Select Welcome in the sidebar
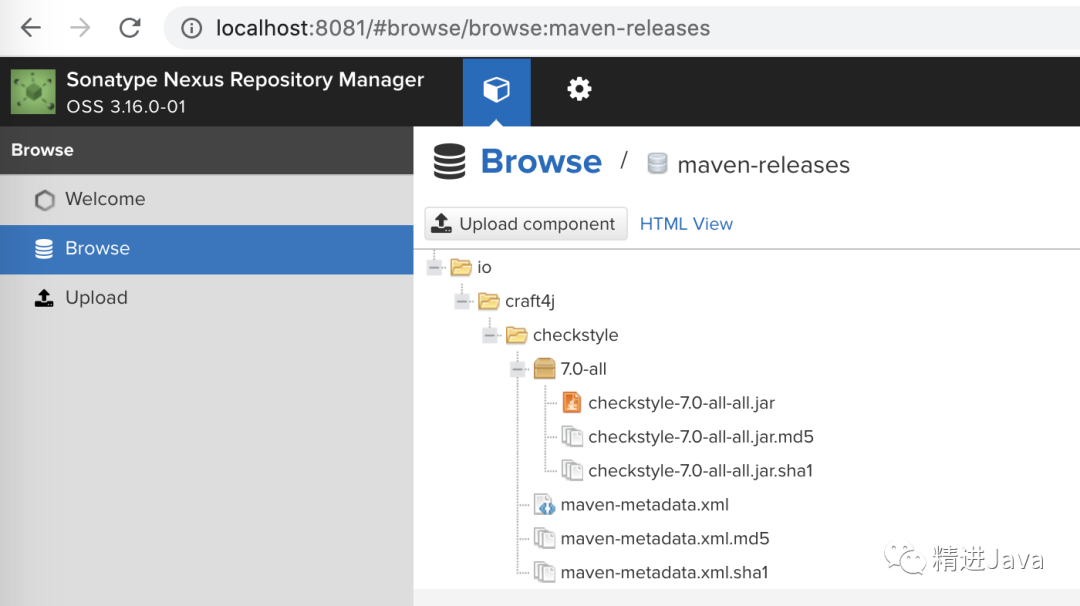 pos(105,199)
